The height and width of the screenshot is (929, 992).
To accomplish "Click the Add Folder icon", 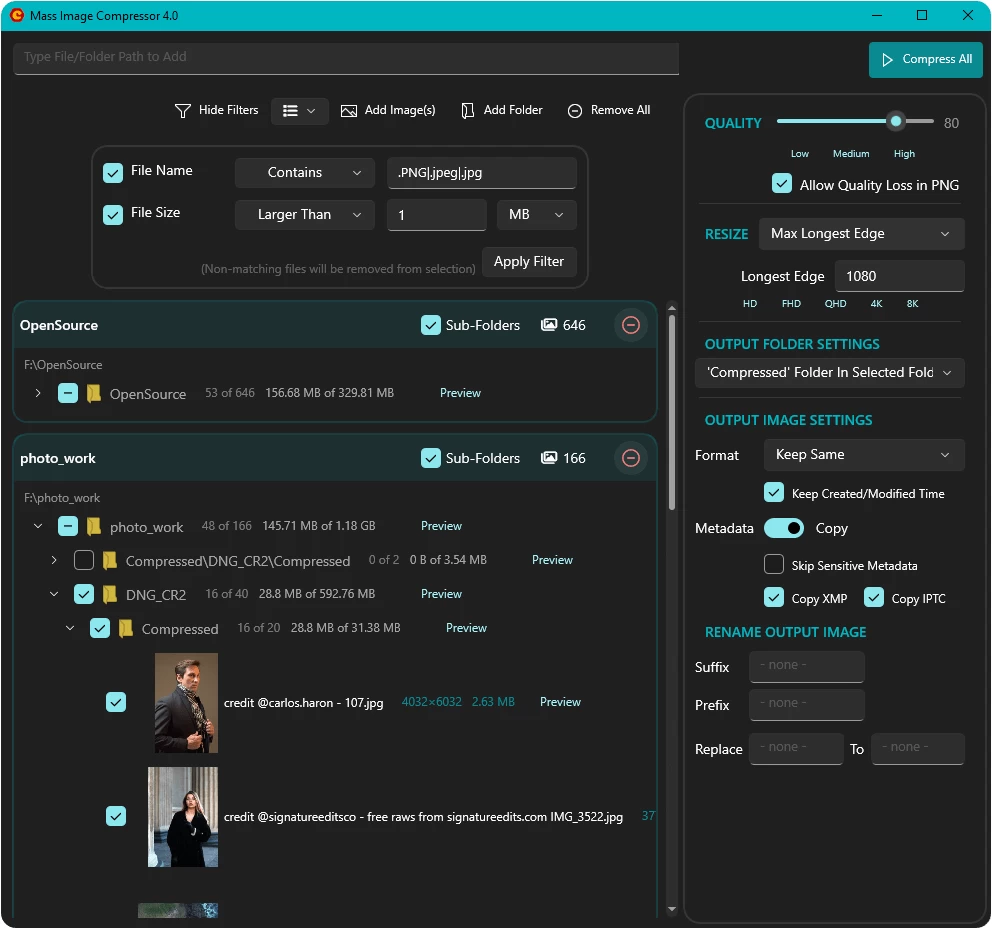I will pyautogui.click(x=468, y=111).
